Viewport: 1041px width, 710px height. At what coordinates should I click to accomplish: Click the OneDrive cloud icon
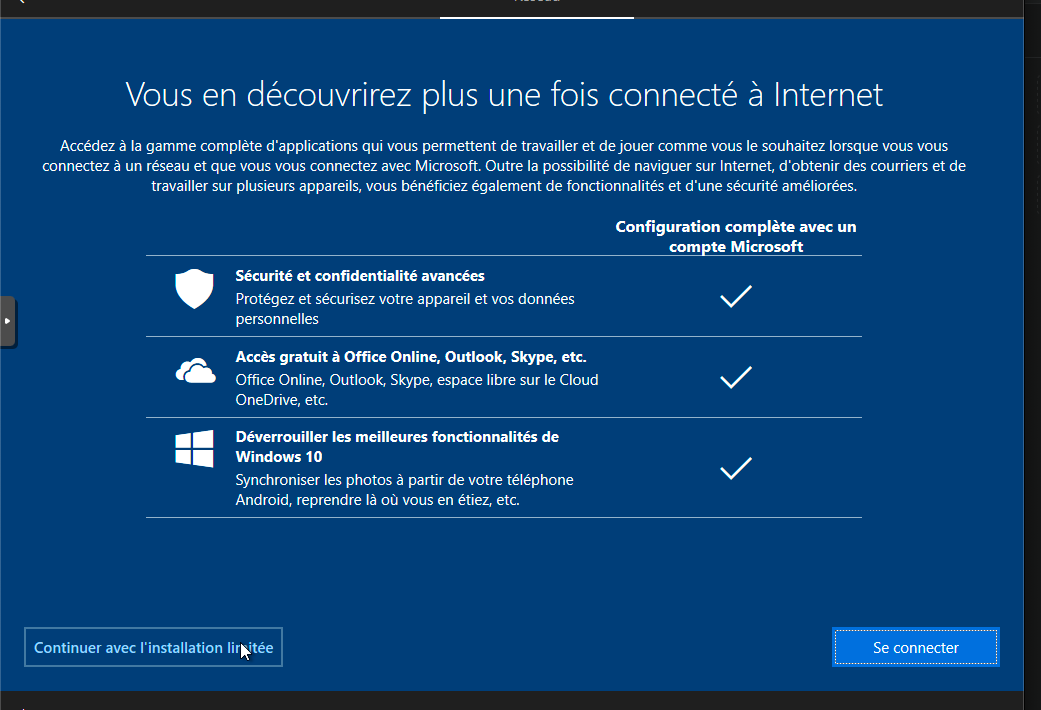195,372
